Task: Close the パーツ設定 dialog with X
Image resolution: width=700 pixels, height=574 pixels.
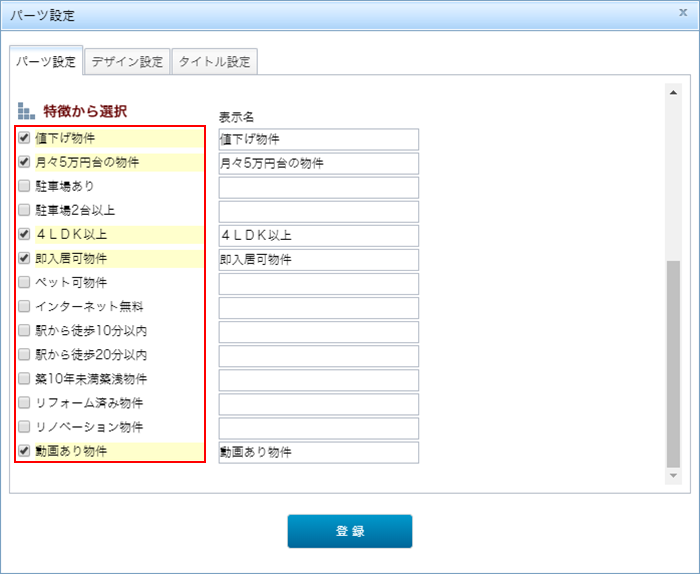Action: (682, 14)
